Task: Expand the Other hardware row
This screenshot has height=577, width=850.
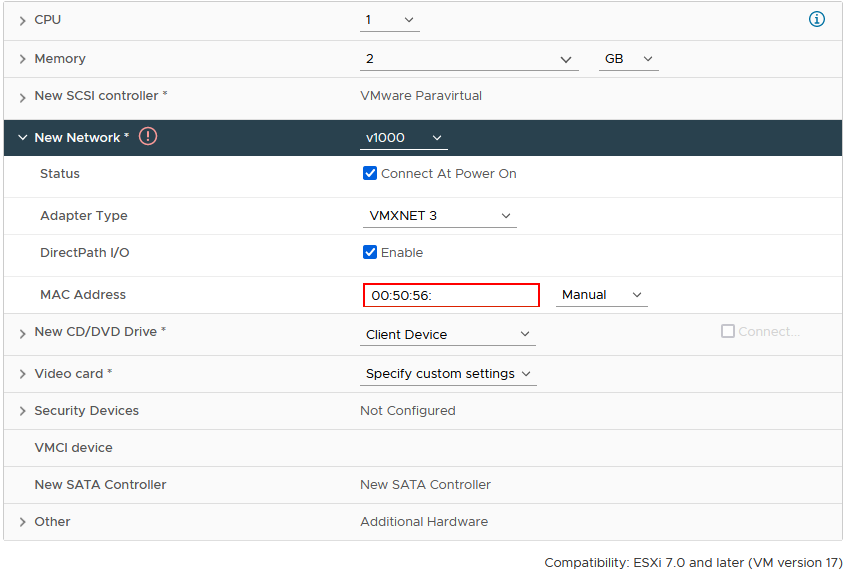Action: (x=22, y=522)
